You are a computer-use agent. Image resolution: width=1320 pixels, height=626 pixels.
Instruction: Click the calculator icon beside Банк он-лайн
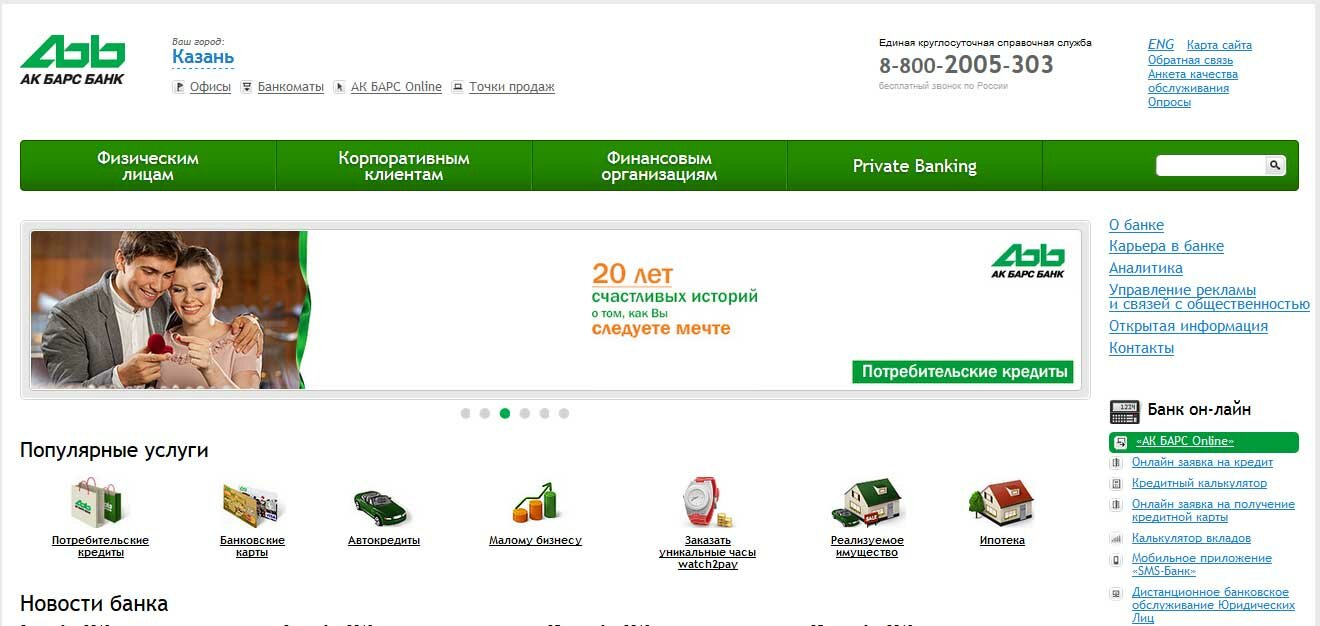[x=1125, y=411]
